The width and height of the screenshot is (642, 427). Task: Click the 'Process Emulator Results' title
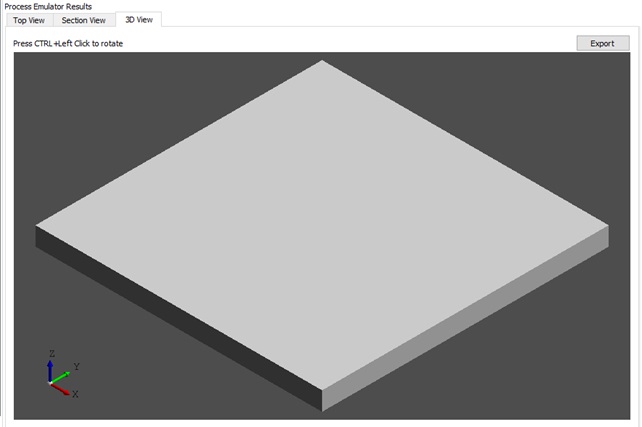pos(48,7)
